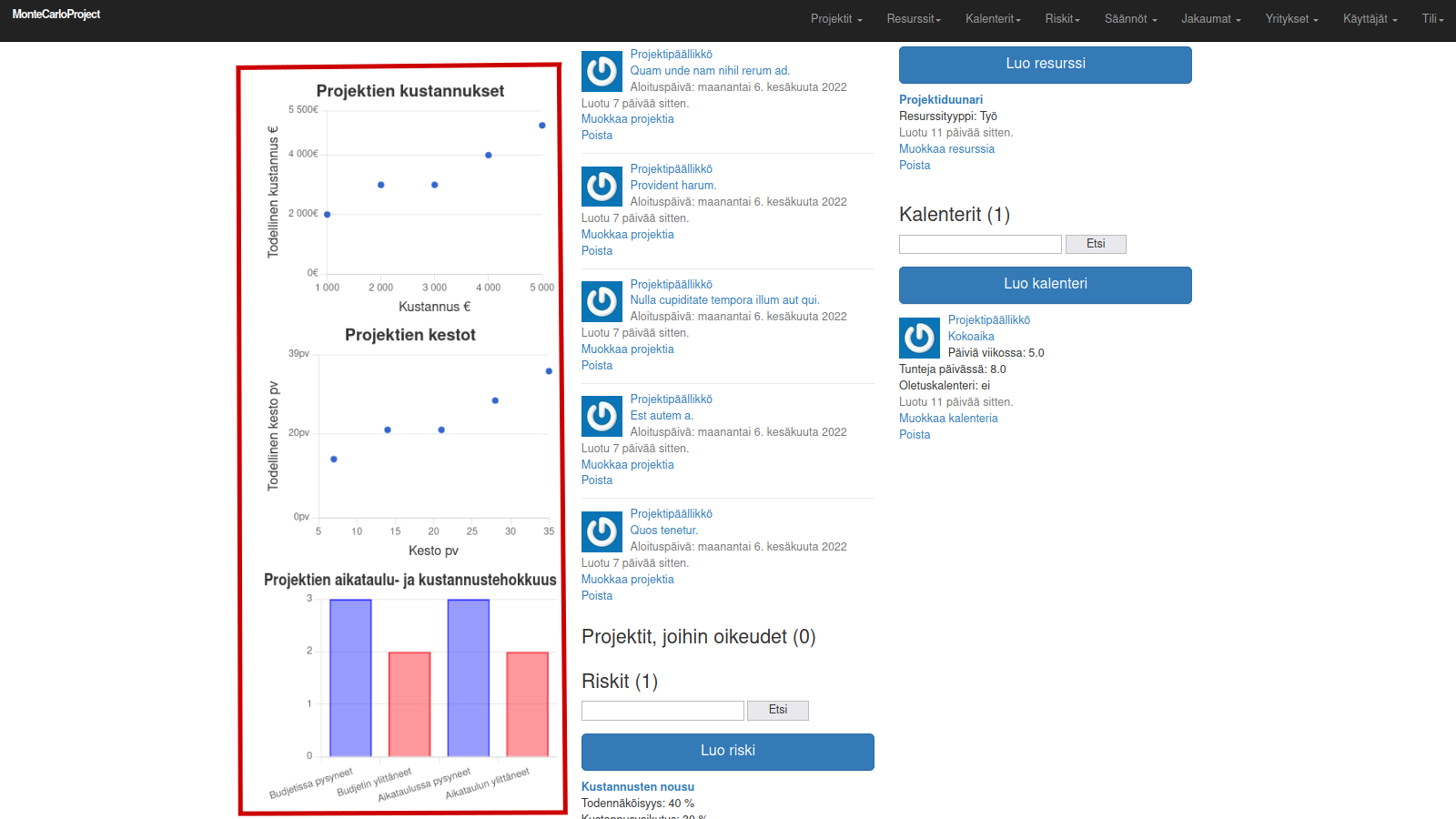
Task: Click the calendar search text field
Action: [x=980, y=244]
